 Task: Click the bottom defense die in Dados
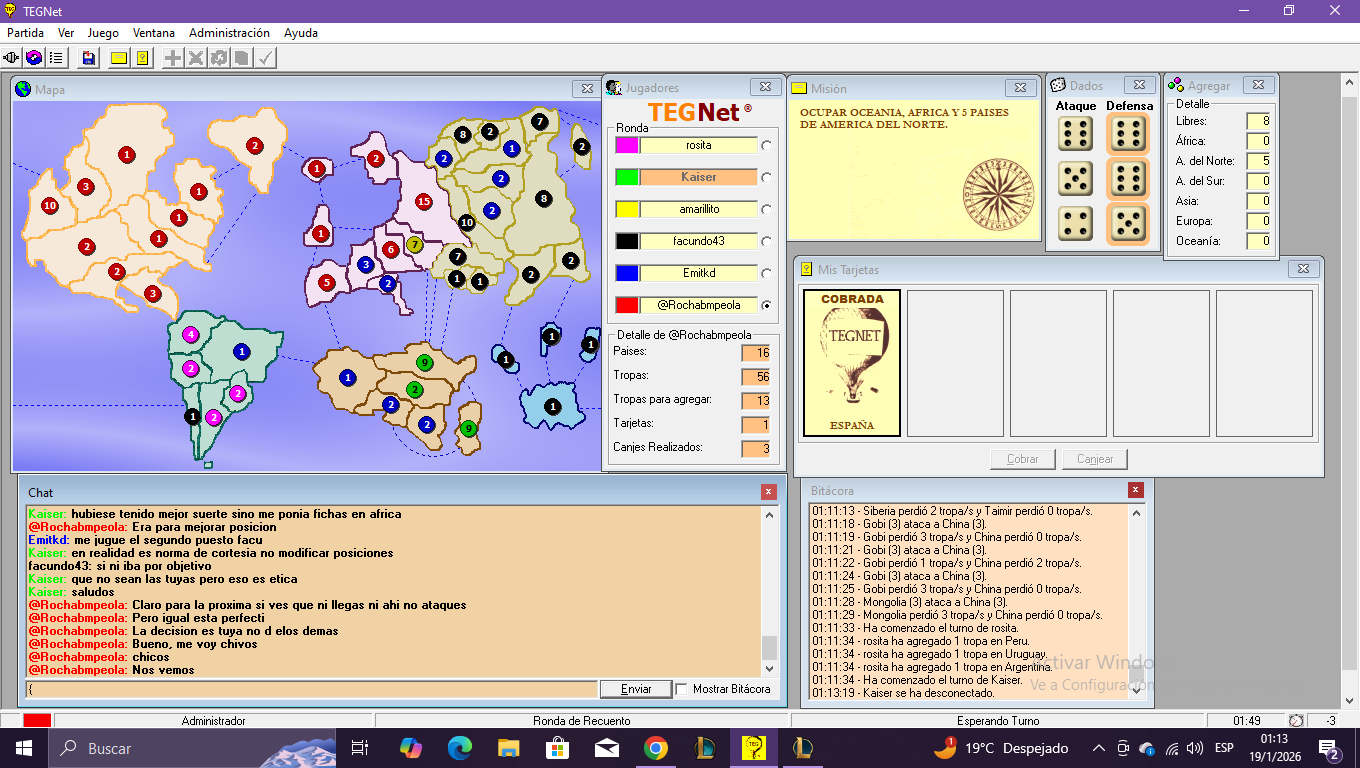click(1128, 224)
